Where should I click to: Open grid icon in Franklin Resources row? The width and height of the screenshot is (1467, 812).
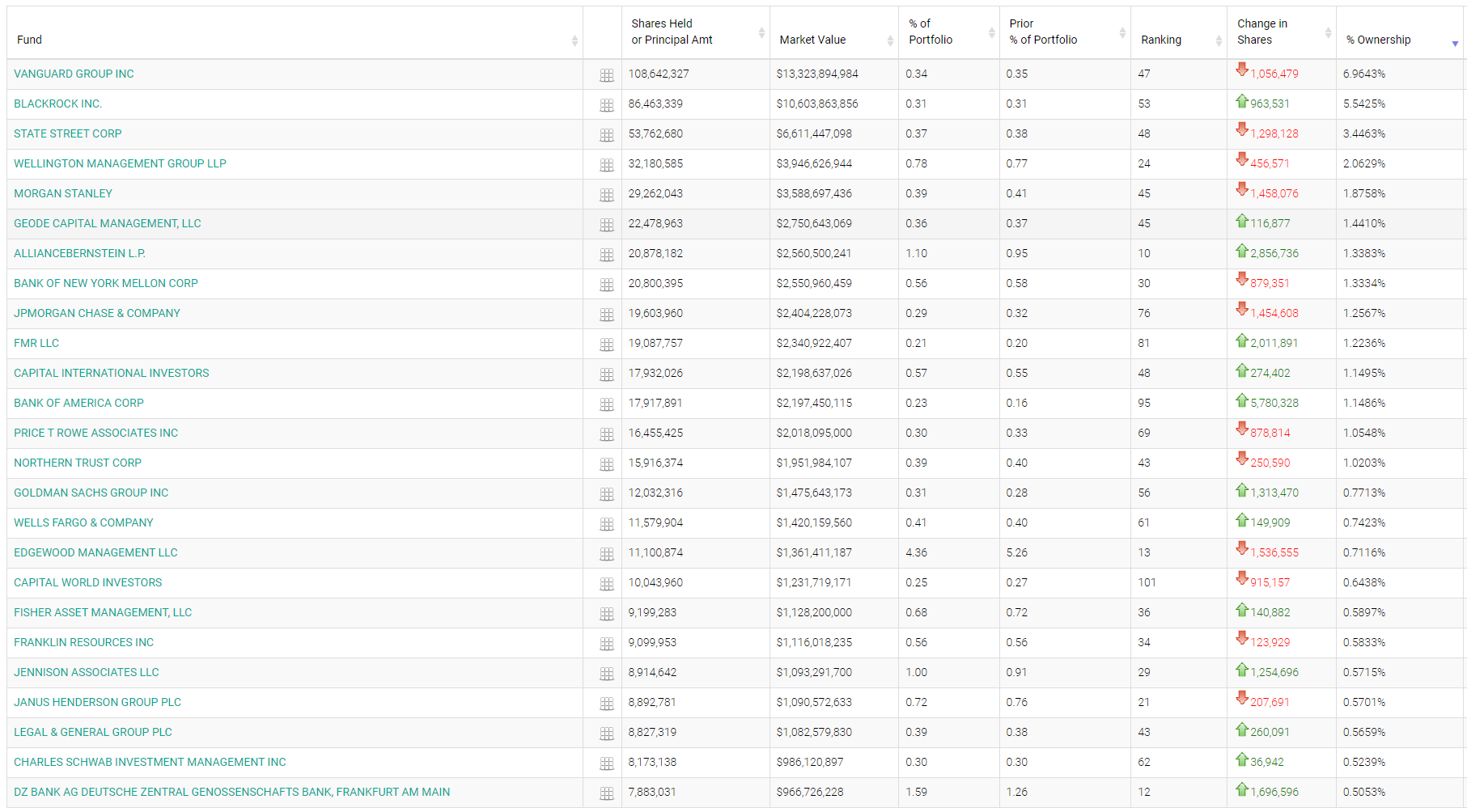606,644
